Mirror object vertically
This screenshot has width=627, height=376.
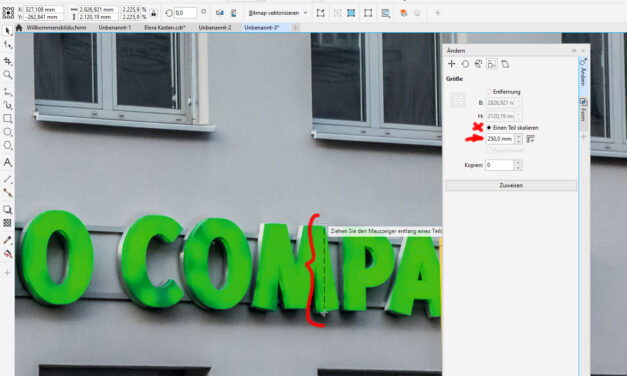pos(234,13)
